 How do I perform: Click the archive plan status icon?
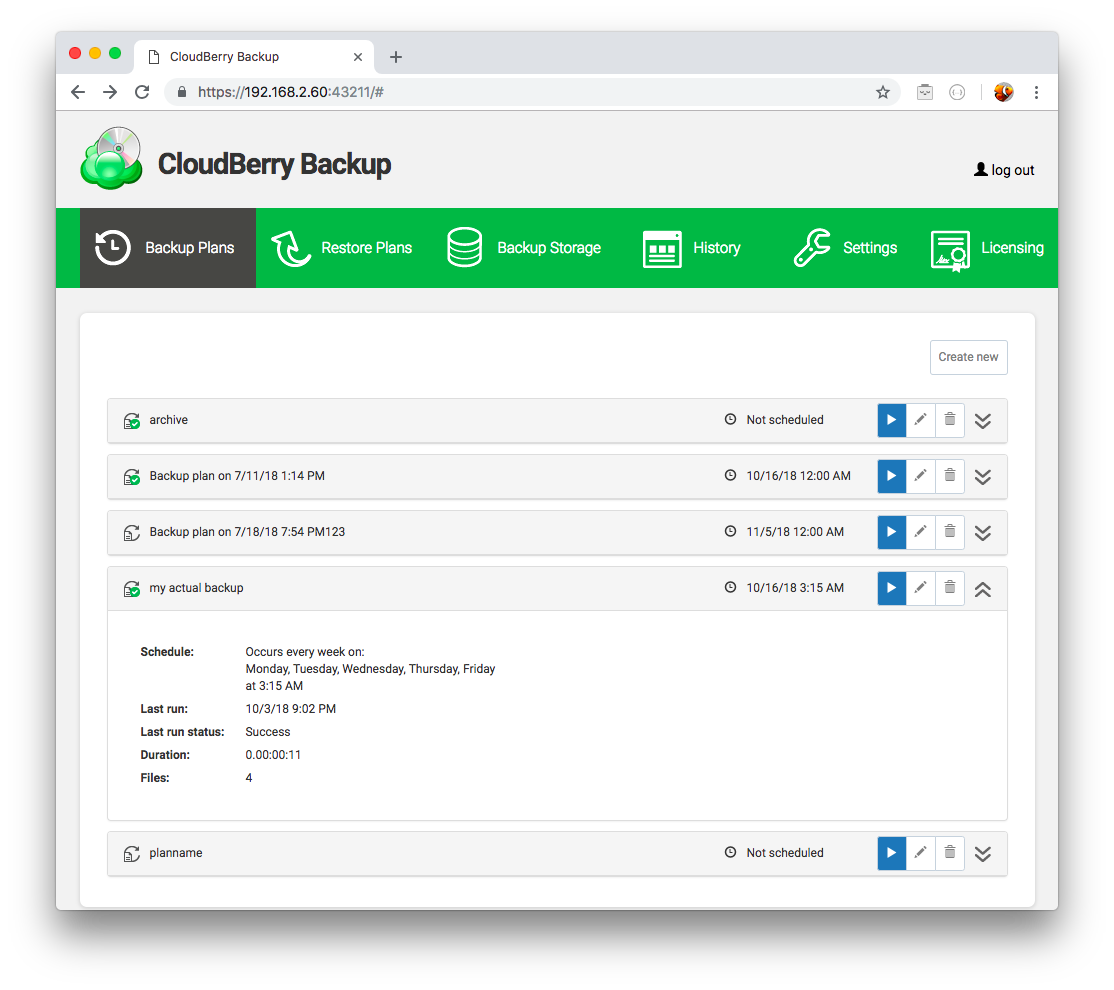(x=132, y=421)
